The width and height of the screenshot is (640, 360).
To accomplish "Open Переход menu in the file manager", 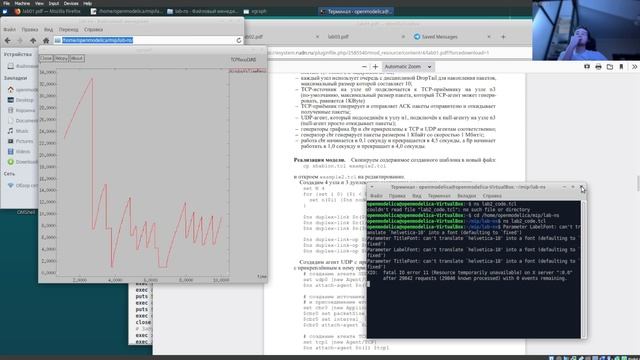I will pyautogui.click(x=69, y=29).
